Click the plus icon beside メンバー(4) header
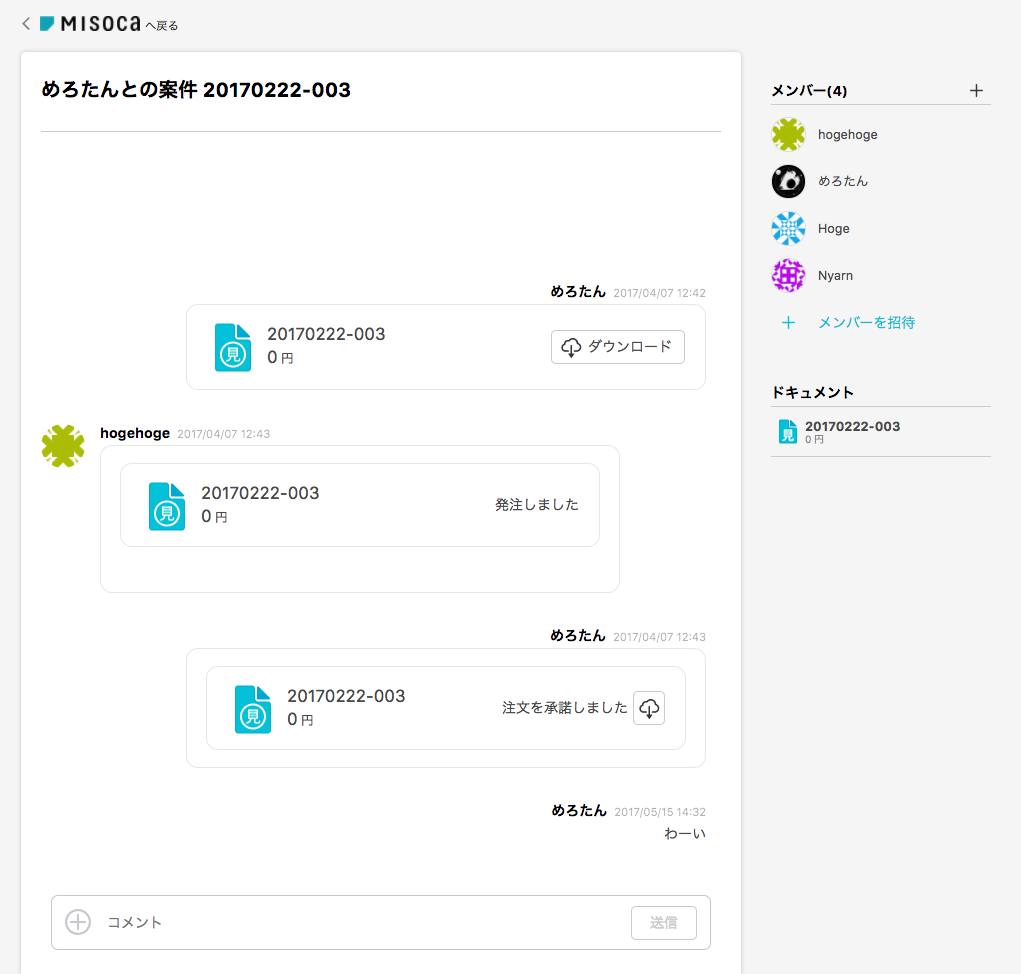The height and width of the screenshot is (974, 1021). tap(975, 90)
